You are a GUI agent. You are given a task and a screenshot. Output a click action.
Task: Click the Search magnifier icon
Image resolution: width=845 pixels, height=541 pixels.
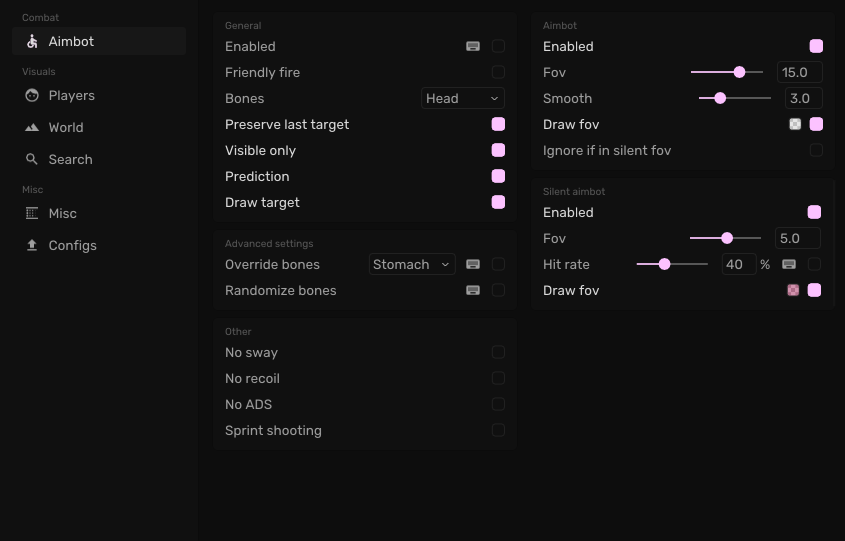pos(32,160)
